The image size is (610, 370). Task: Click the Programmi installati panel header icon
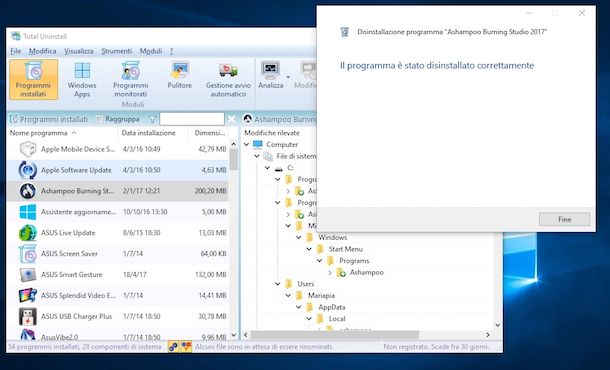coord(14,119)
